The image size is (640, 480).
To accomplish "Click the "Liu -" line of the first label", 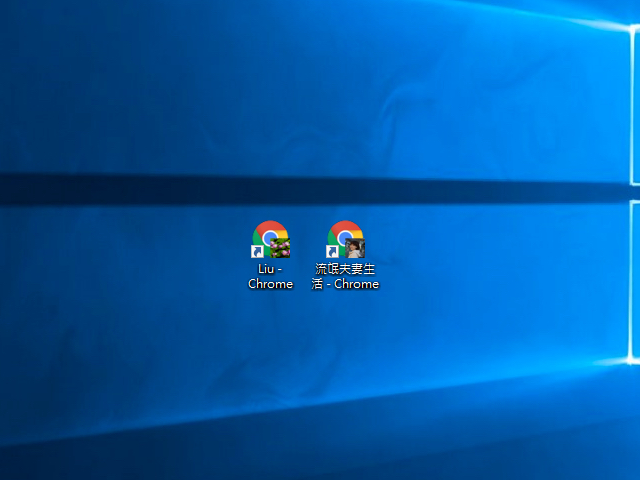I will click(270, 269).
